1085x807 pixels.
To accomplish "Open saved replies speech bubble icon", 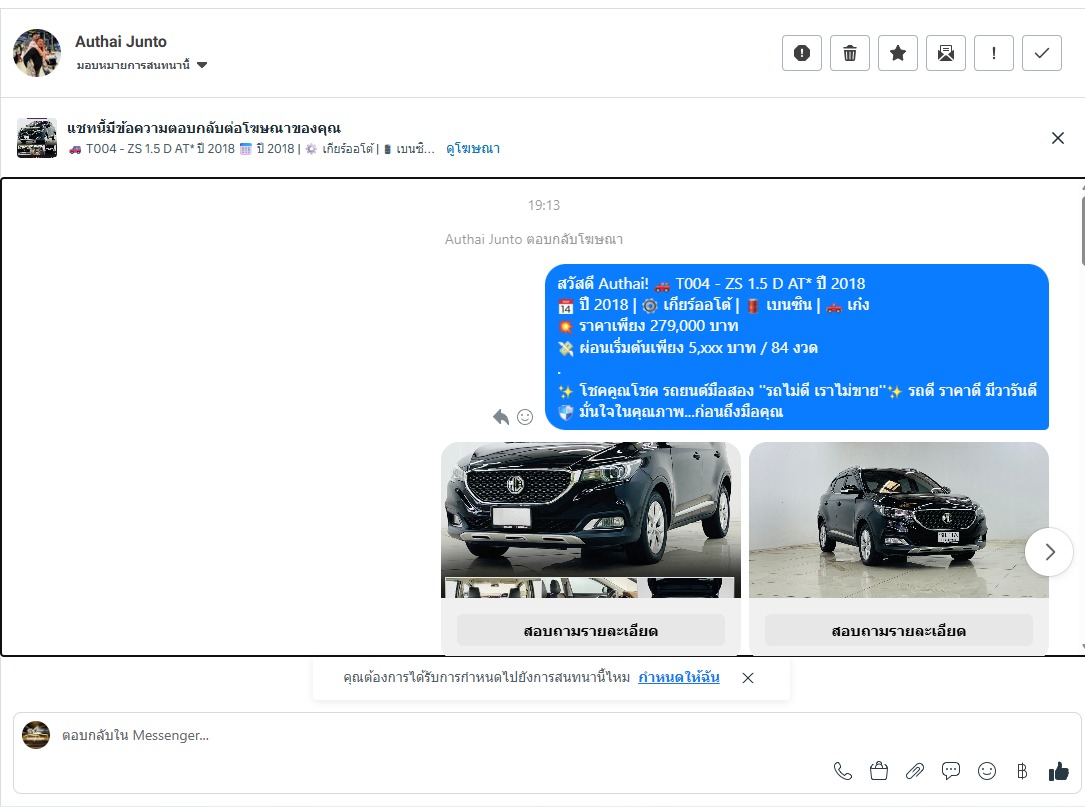I will click(x=951, y=771).
